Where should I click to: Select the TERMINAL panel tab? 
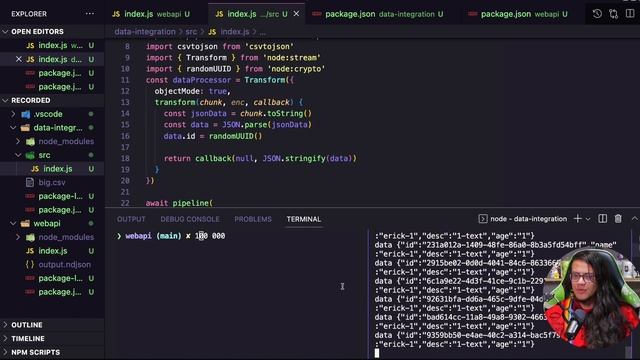point(304,219)
